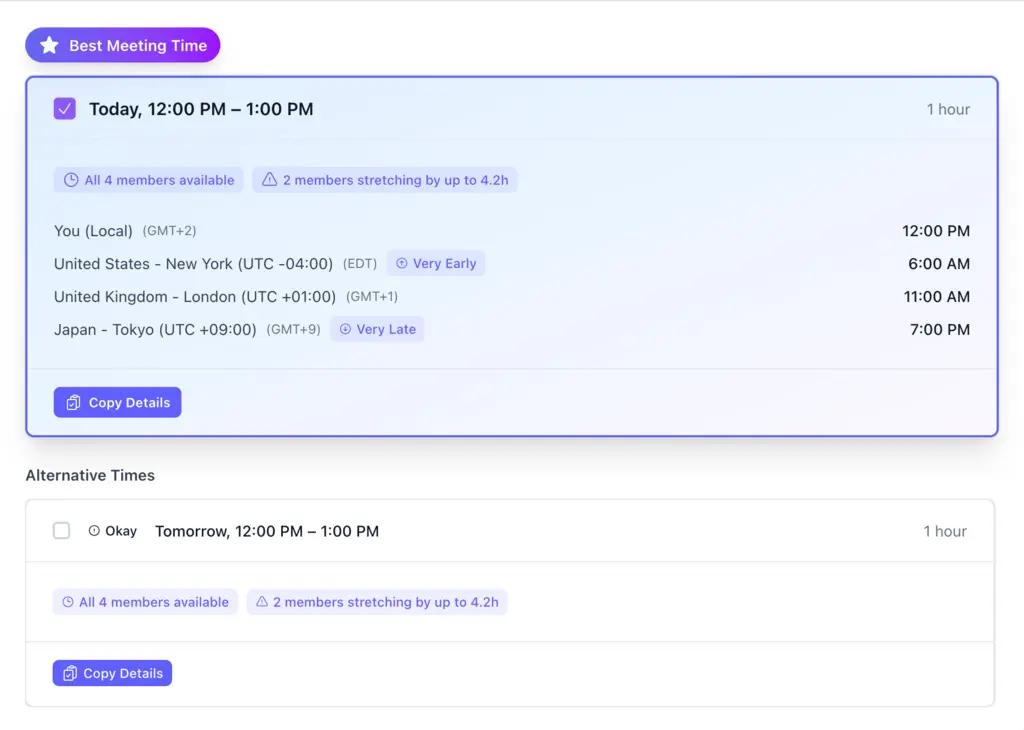This screenshot has height=730, width=1024.
Task: Click the clipboard icon in the top Copy Details button
Action: (73, 403)
